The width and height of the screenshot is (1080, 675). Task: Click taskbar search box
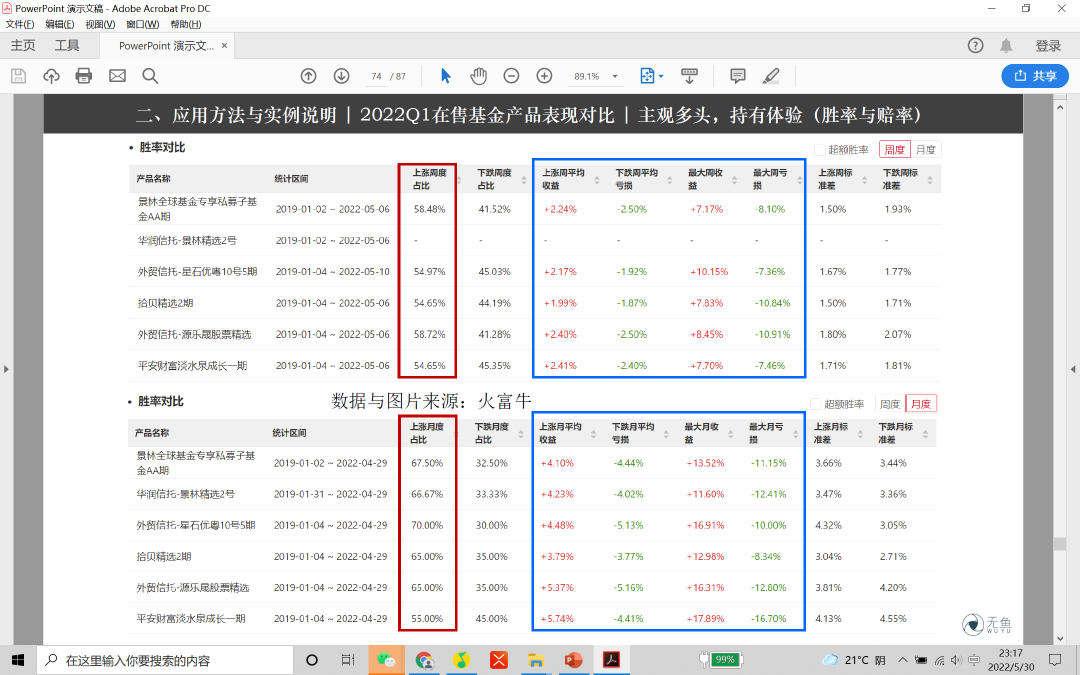[165, 660]
